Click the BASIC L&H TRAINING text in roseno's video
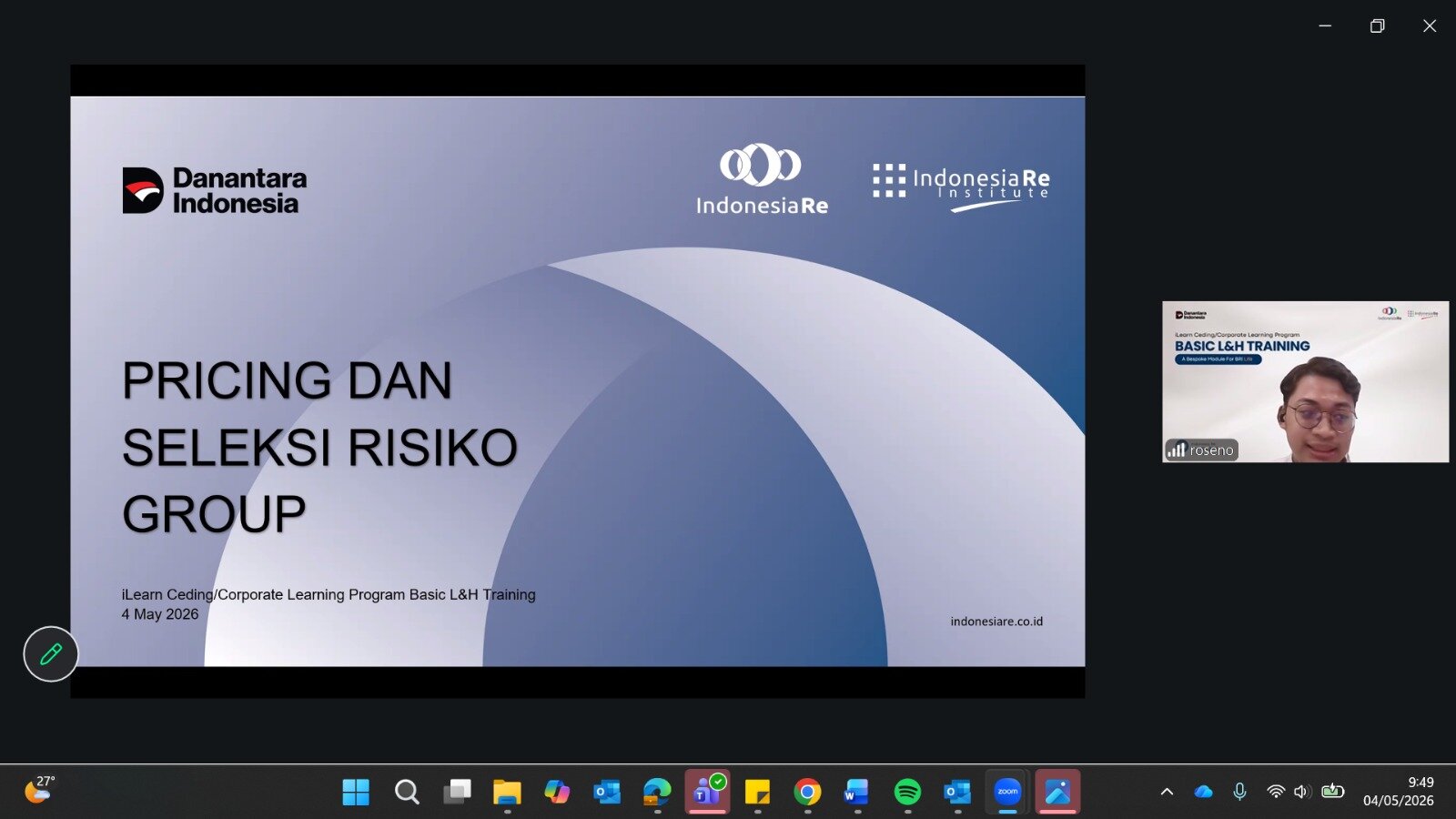The image size is (1456, 819). pos(1242,346)
